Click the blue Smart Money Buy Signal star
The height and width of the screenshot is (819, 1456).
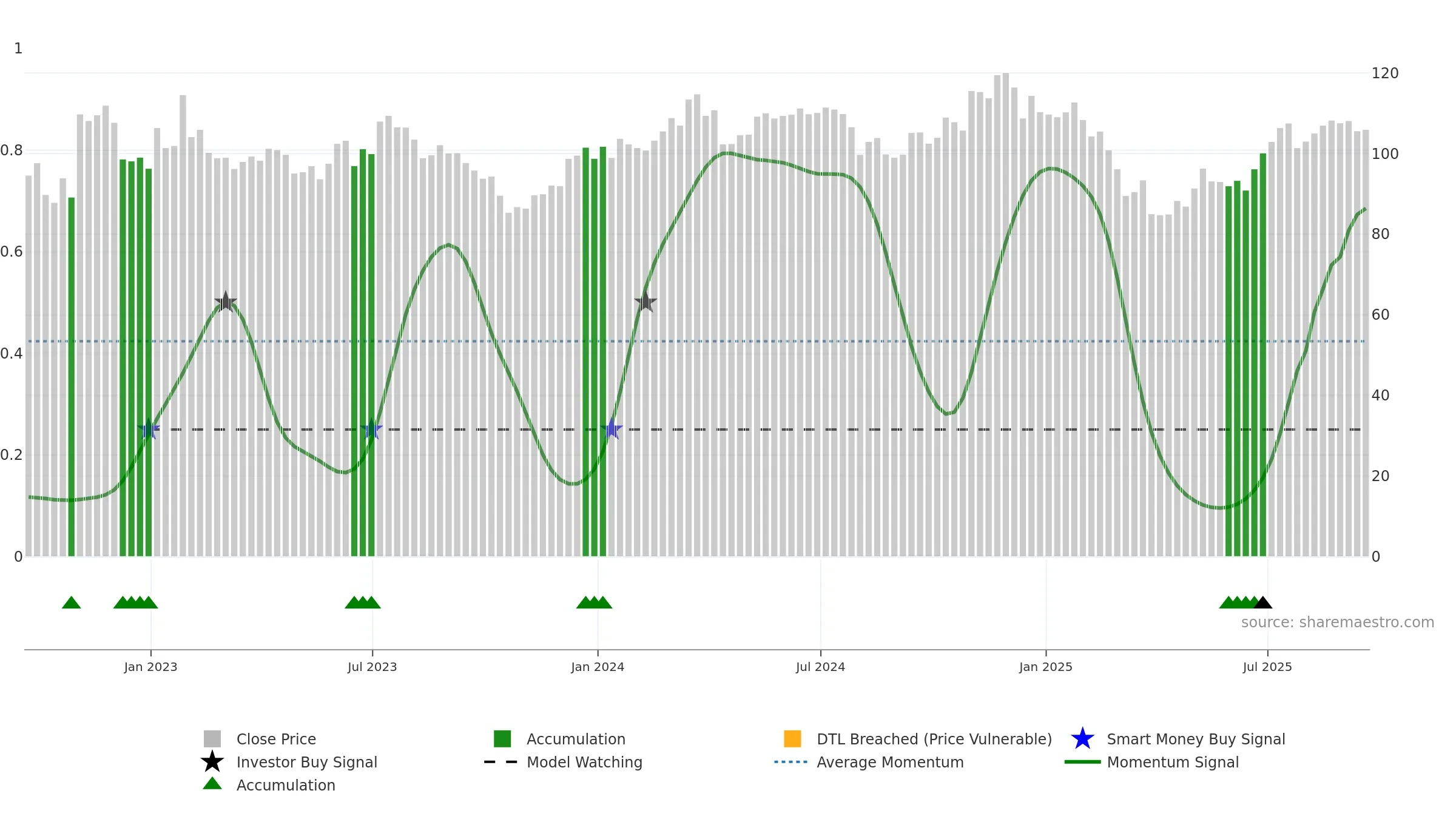[1082, 739]
